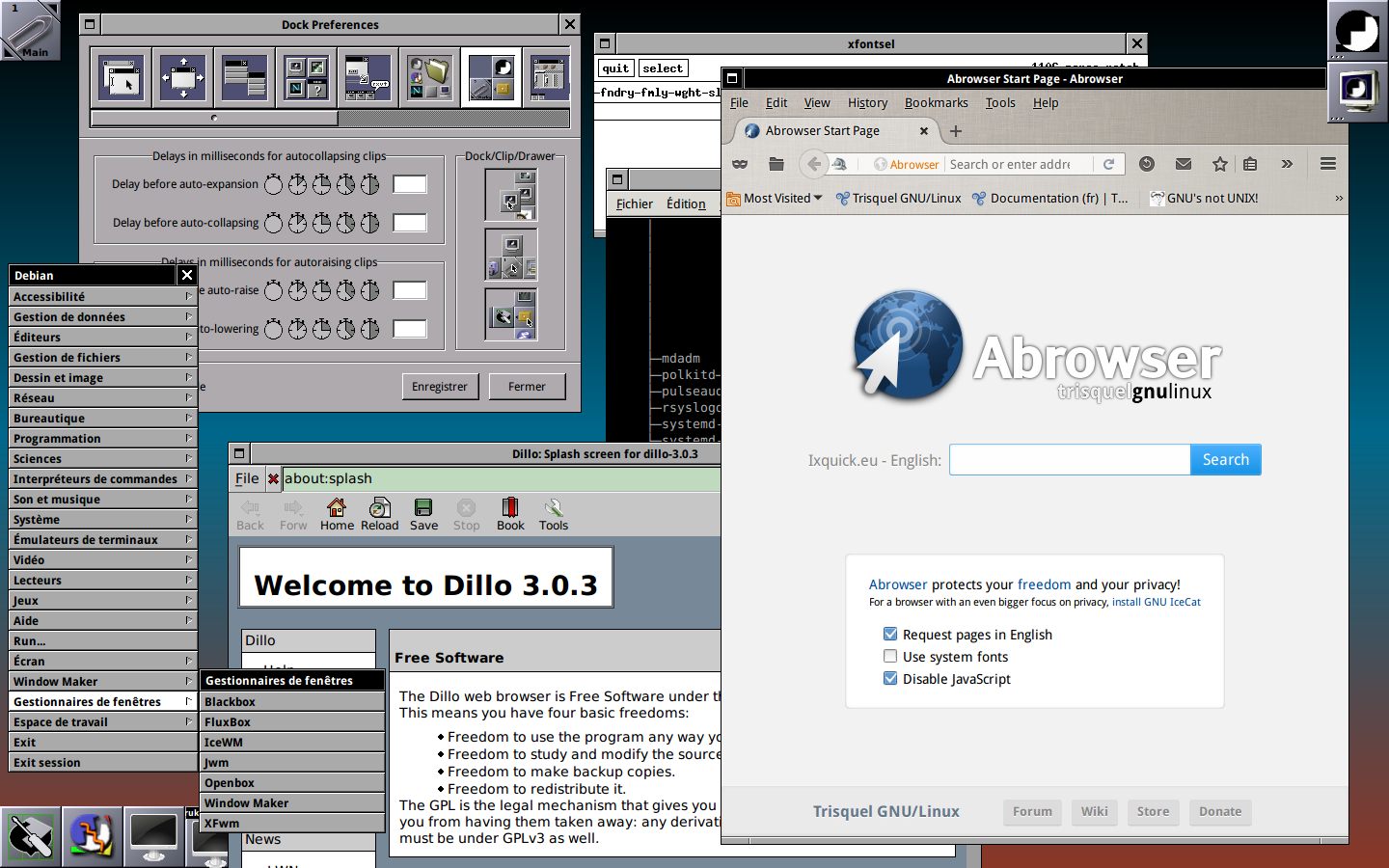Show more Abrowser toolbar items chevron
The height and width of the screenshot is (868, 1389).
[1287, 164]
